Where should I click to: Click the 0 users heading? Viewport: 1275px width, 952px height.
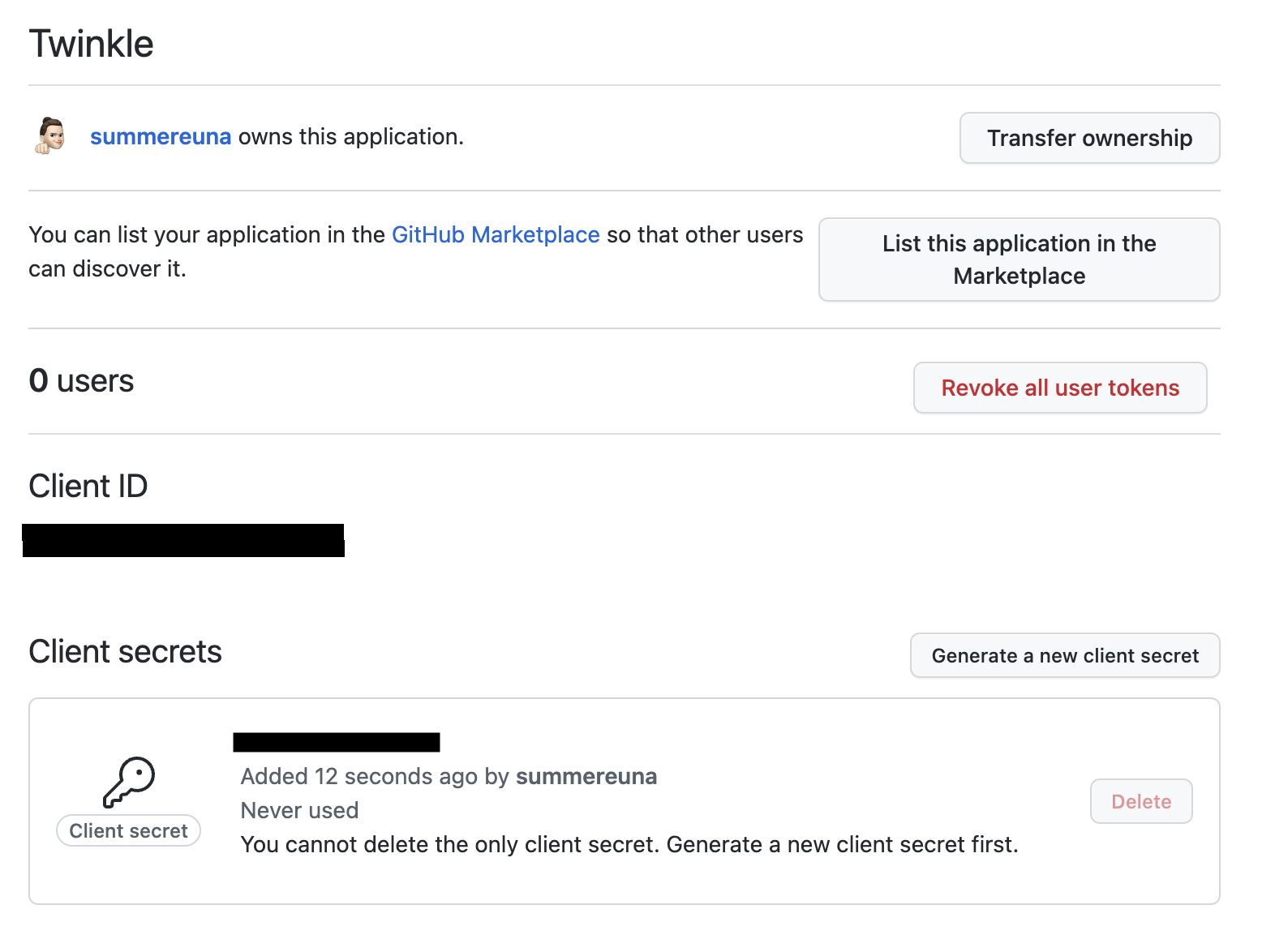[81, 381]
